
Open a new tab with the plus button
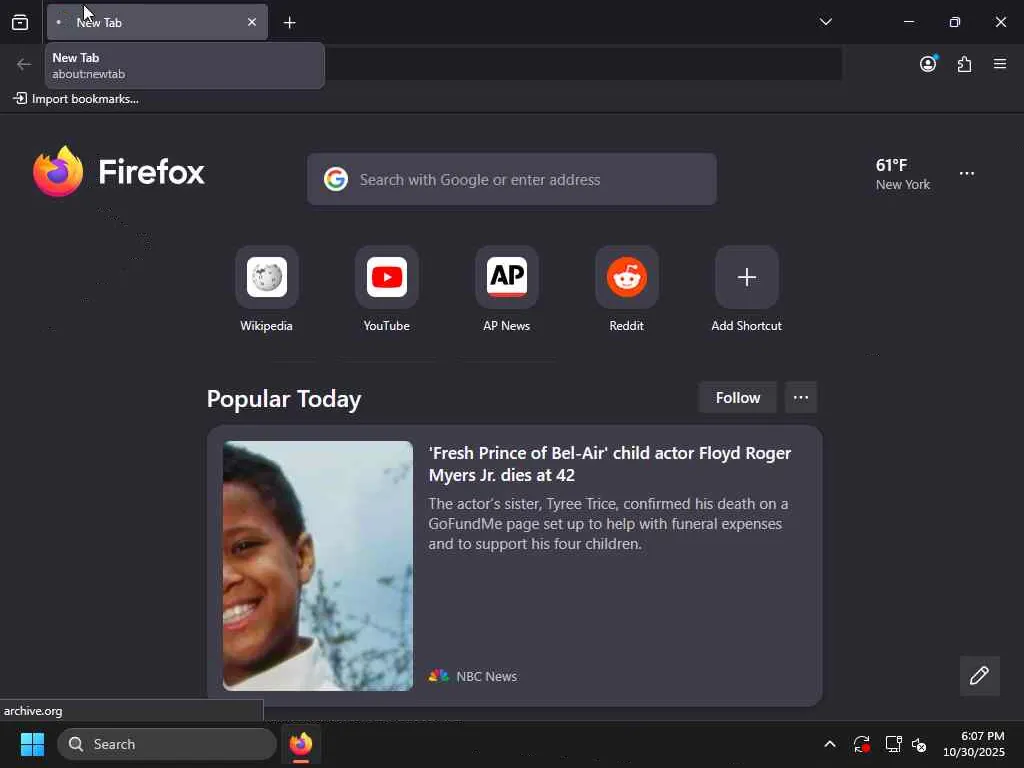tap(289, 23)
